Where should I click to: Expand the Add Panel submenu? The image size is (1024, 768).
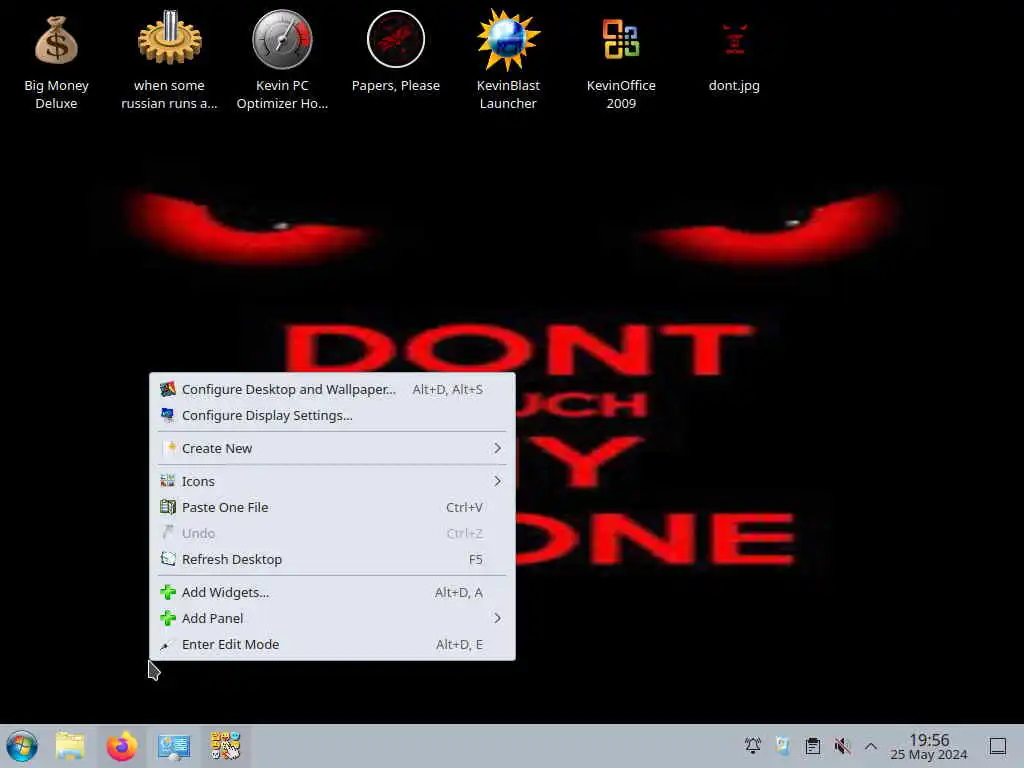click(x=332, y=618)
